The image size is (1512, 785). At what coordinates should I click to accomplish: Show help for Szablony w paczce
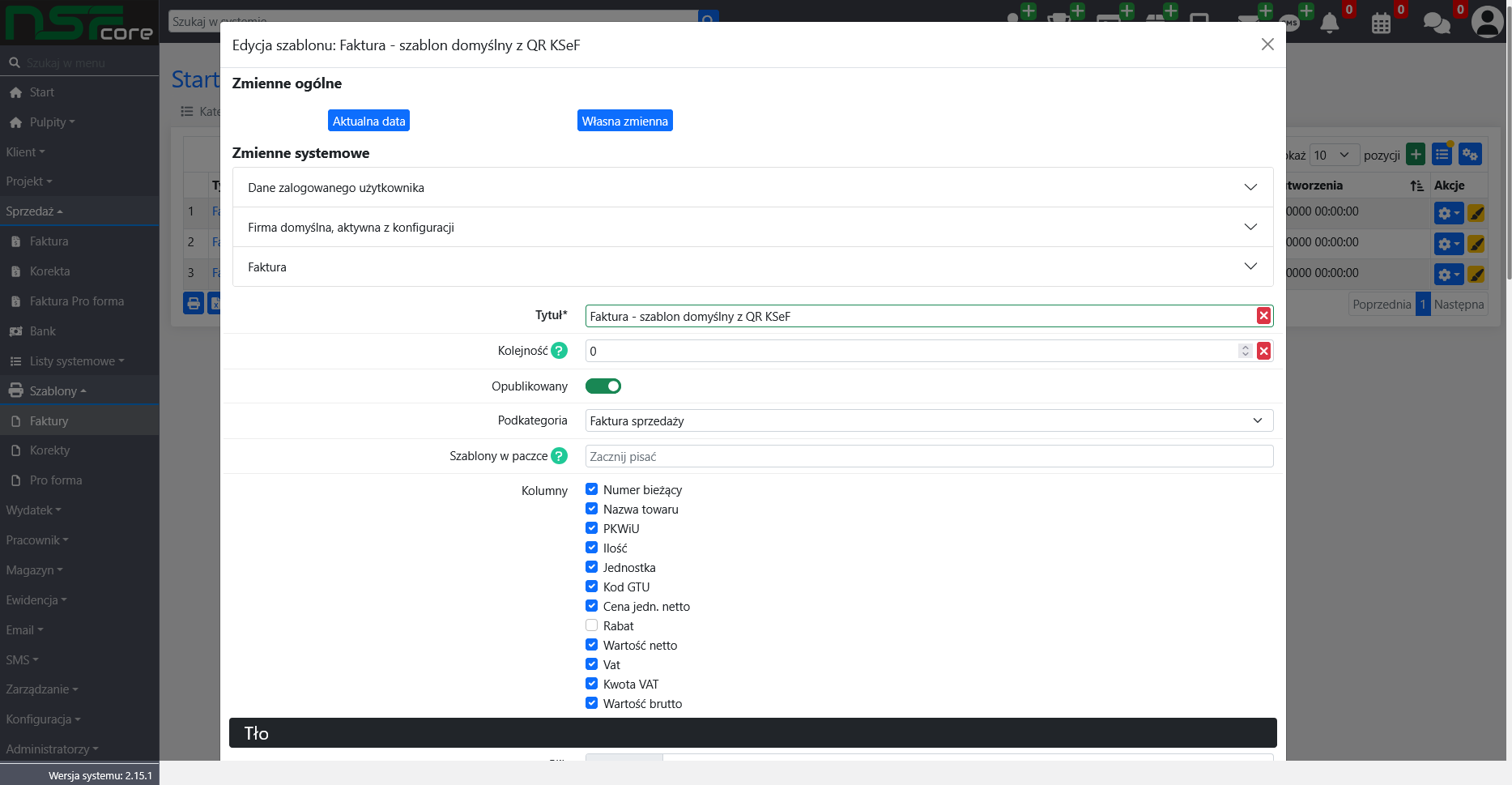pyautogui.click(x=559, y=456)
